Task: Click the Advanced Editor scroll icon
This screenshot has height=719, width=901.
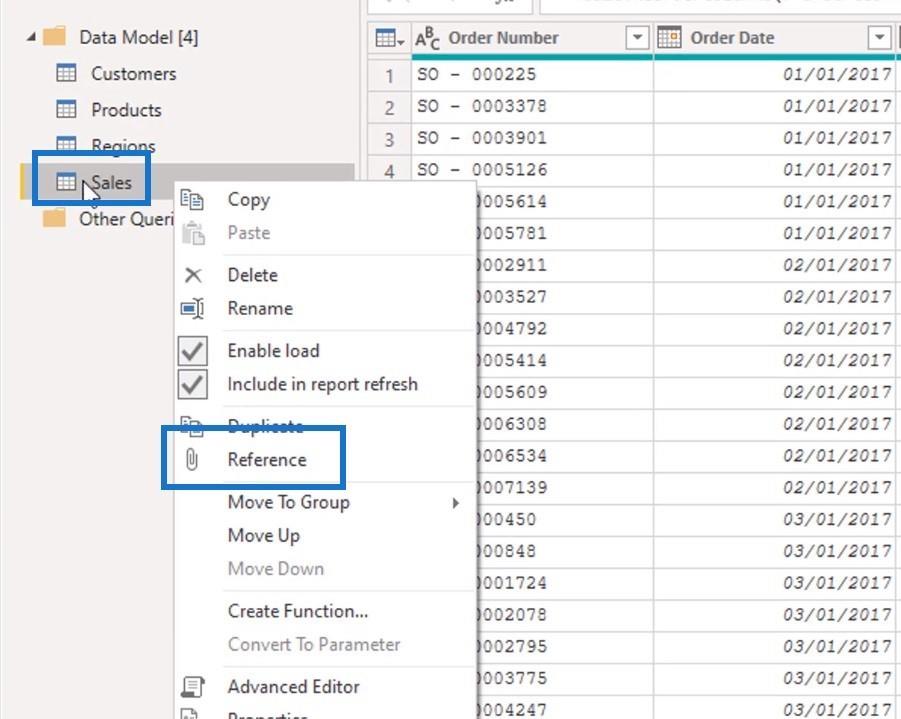Action: (x=192, y=687)
